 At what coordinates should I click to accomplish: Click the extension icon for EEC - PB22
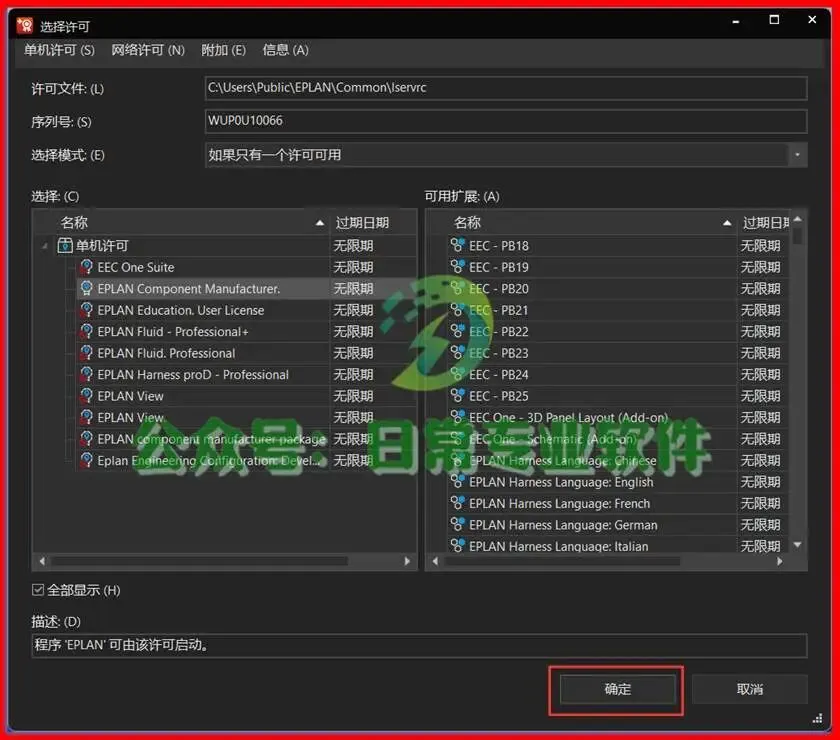[458, 331]
